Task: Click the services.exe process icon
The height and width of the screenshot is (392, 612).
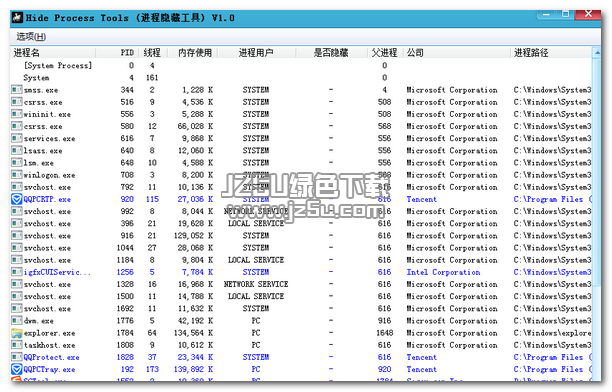Action: [17, 138]
